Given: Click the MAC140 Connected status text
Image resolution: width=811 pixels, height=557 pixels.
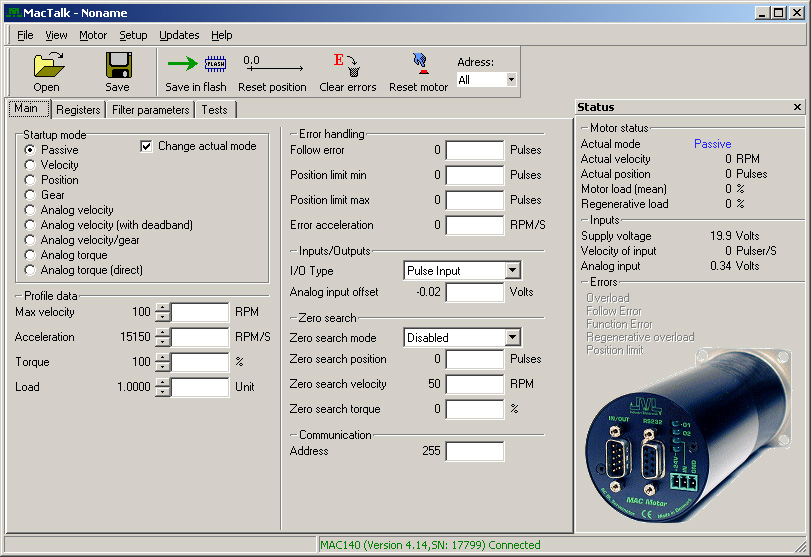Looking at the screenshot, I should pyautogui.click(x=430, y=545).
